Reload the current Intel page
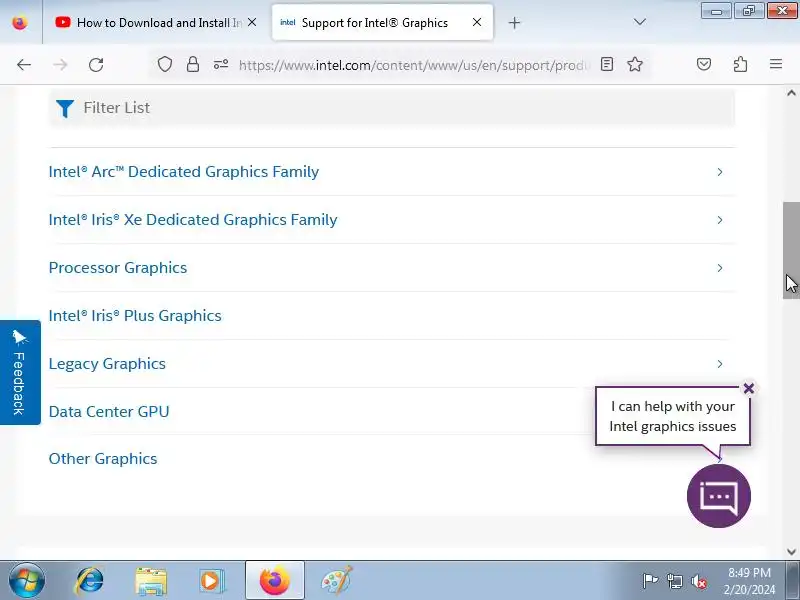The height and width of the screenshot is (600, 800). [x=96, y=65]
